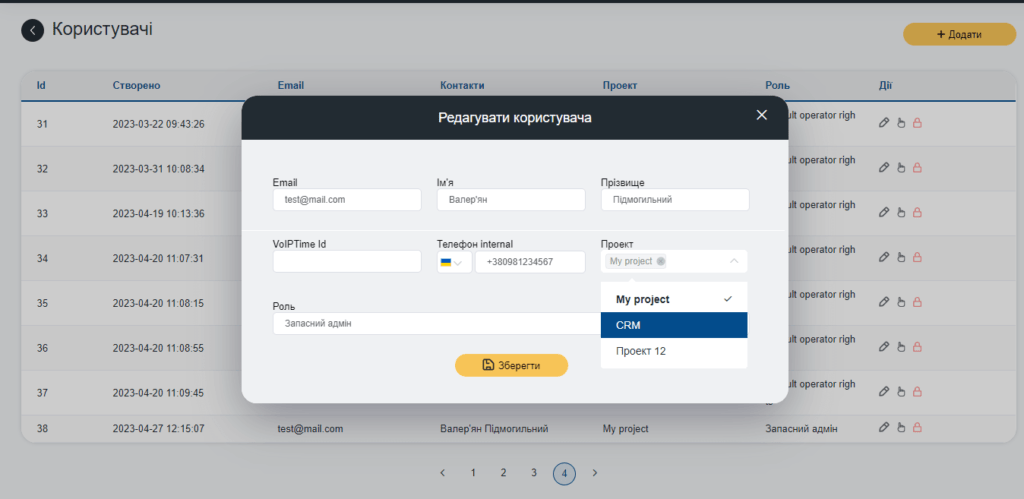Image resolution: width=1024 pixels, height=499 pixels.
Task: Click the hand icon in row 35
Action: 901,302
